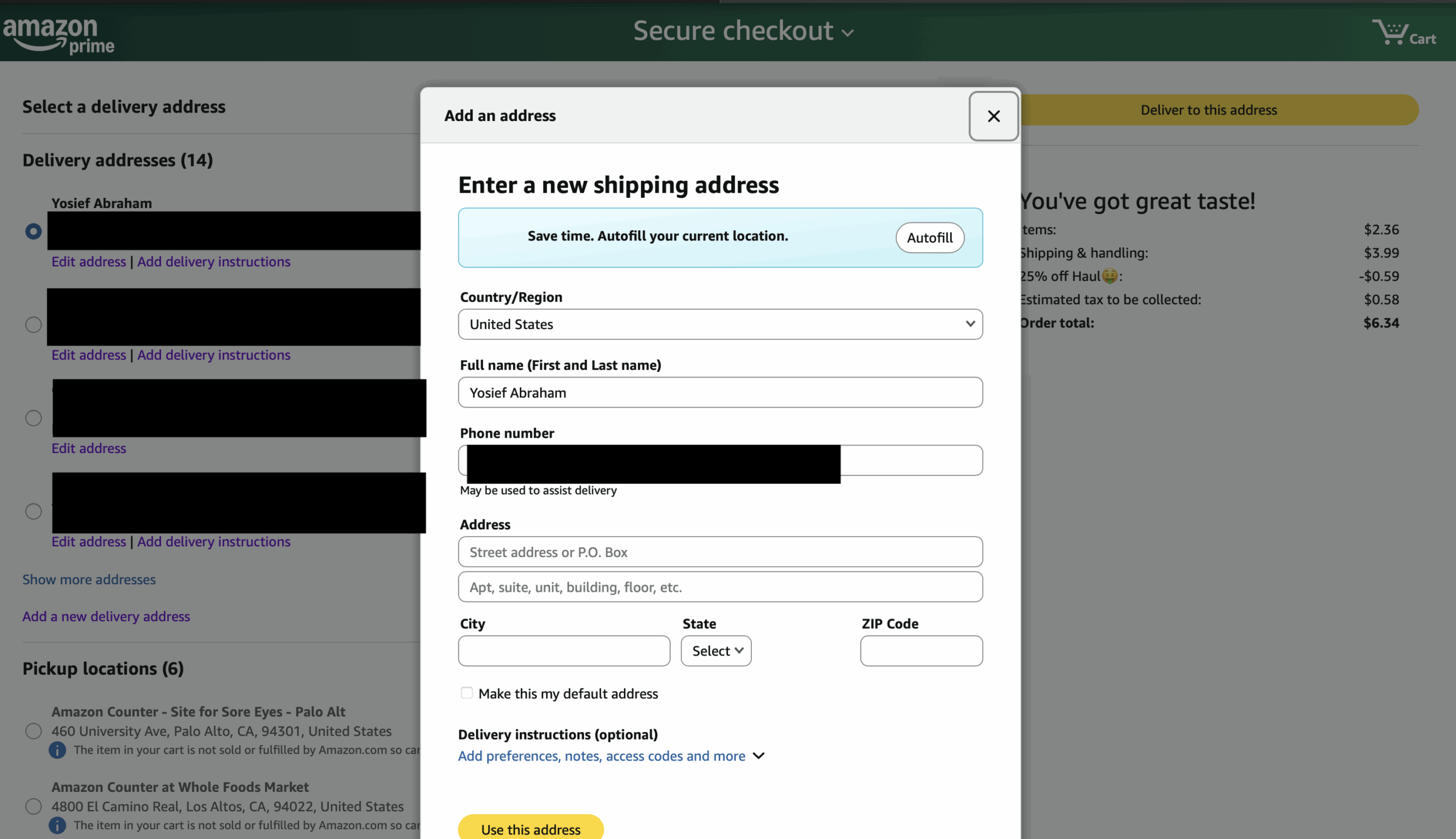Expand Secure checkout header chevron
This screenshot has width=1456, height=839.
[x=847, y=34]
